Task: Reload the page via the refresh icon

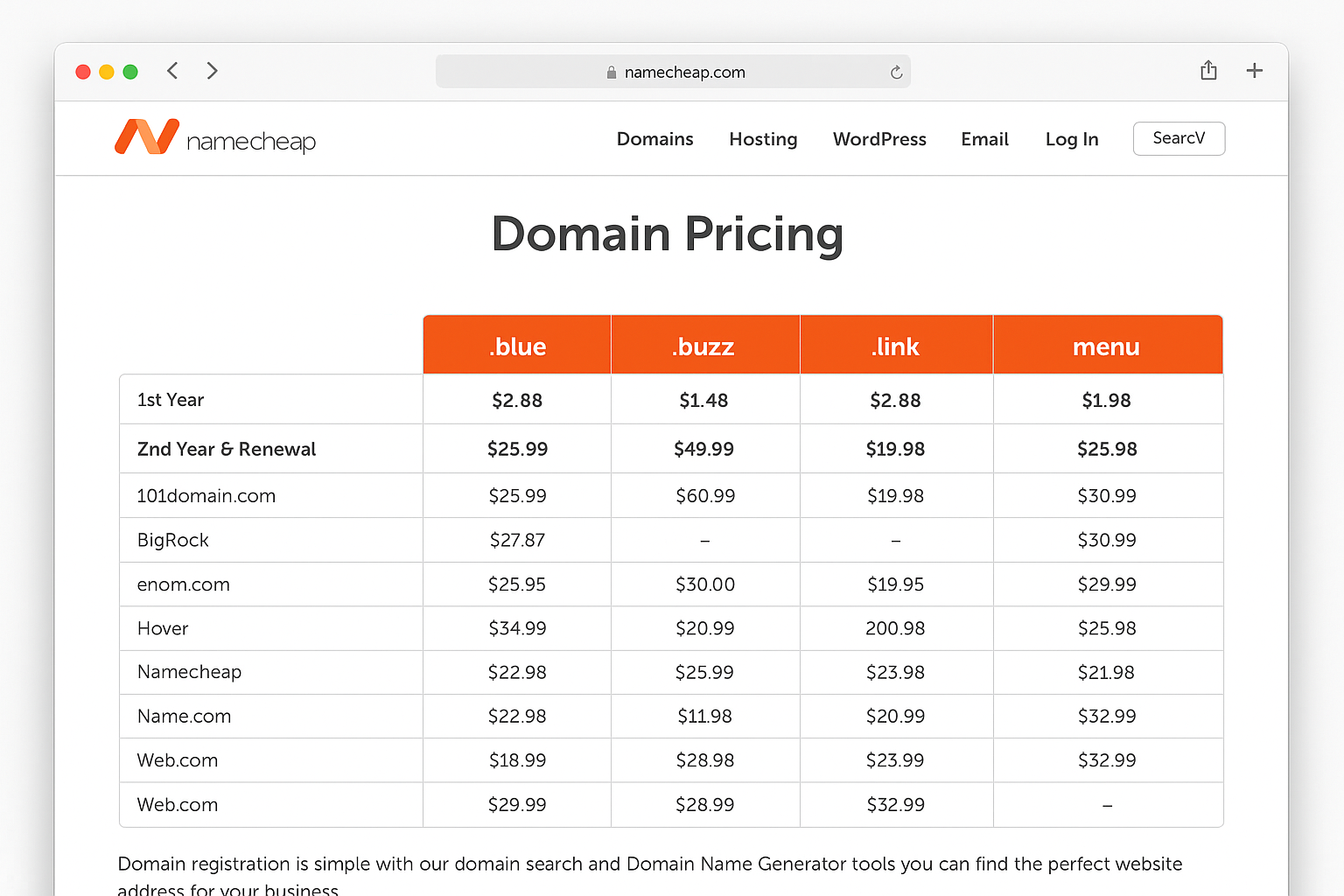Action: [x=896, y=73]
